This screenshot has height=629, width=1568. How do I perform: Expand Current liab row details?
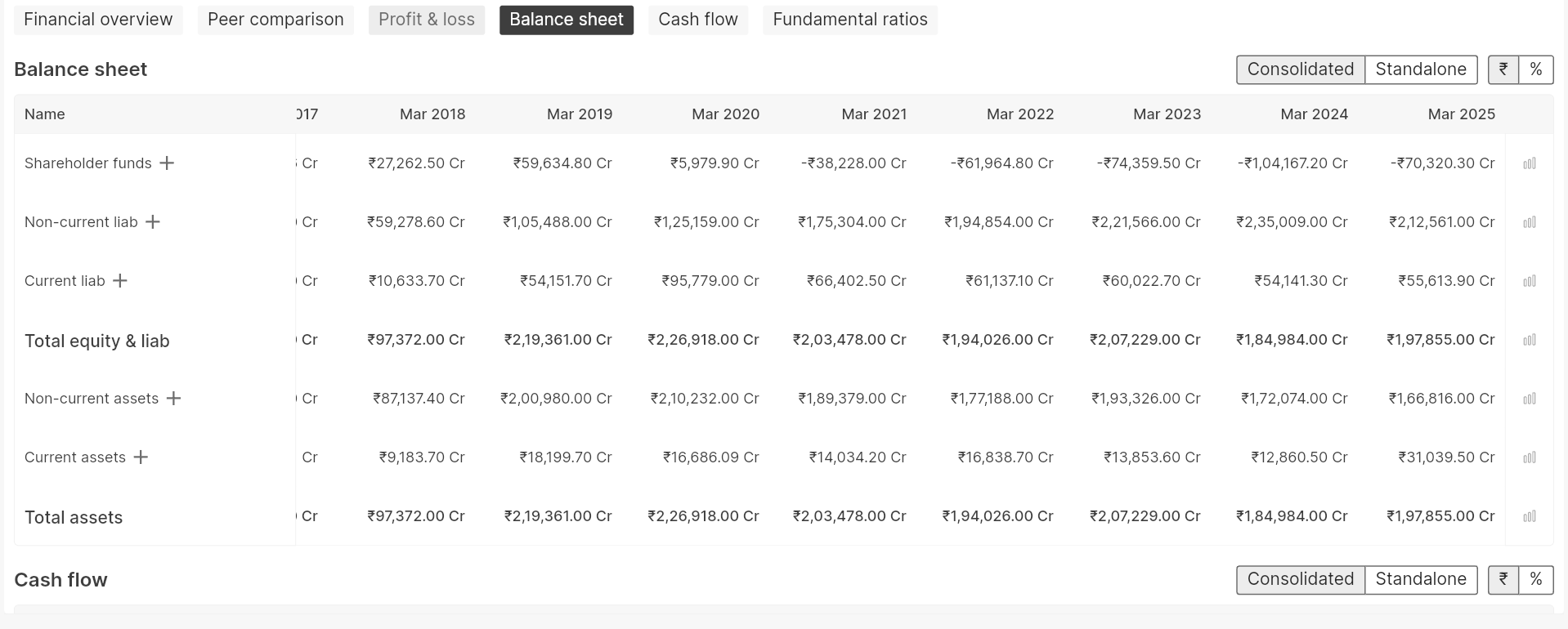(x=120, y=281)
